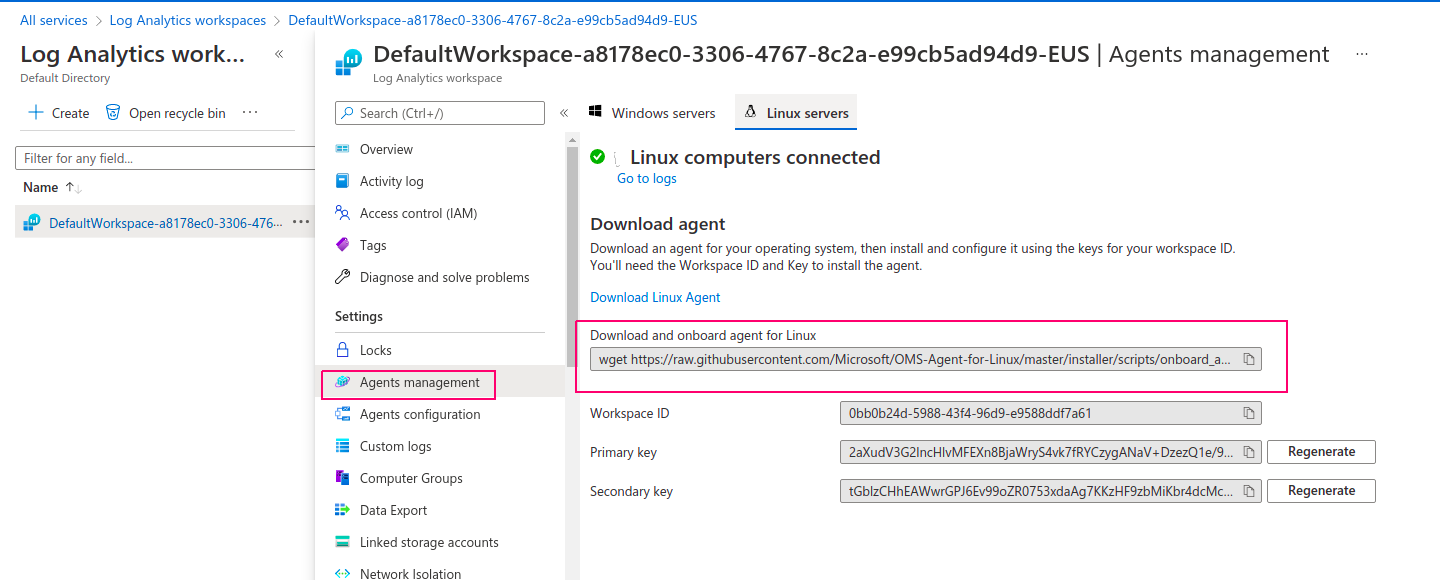Follow the Go to logs link
Viewport: 1440px width, 580px height.
point(647,178)
